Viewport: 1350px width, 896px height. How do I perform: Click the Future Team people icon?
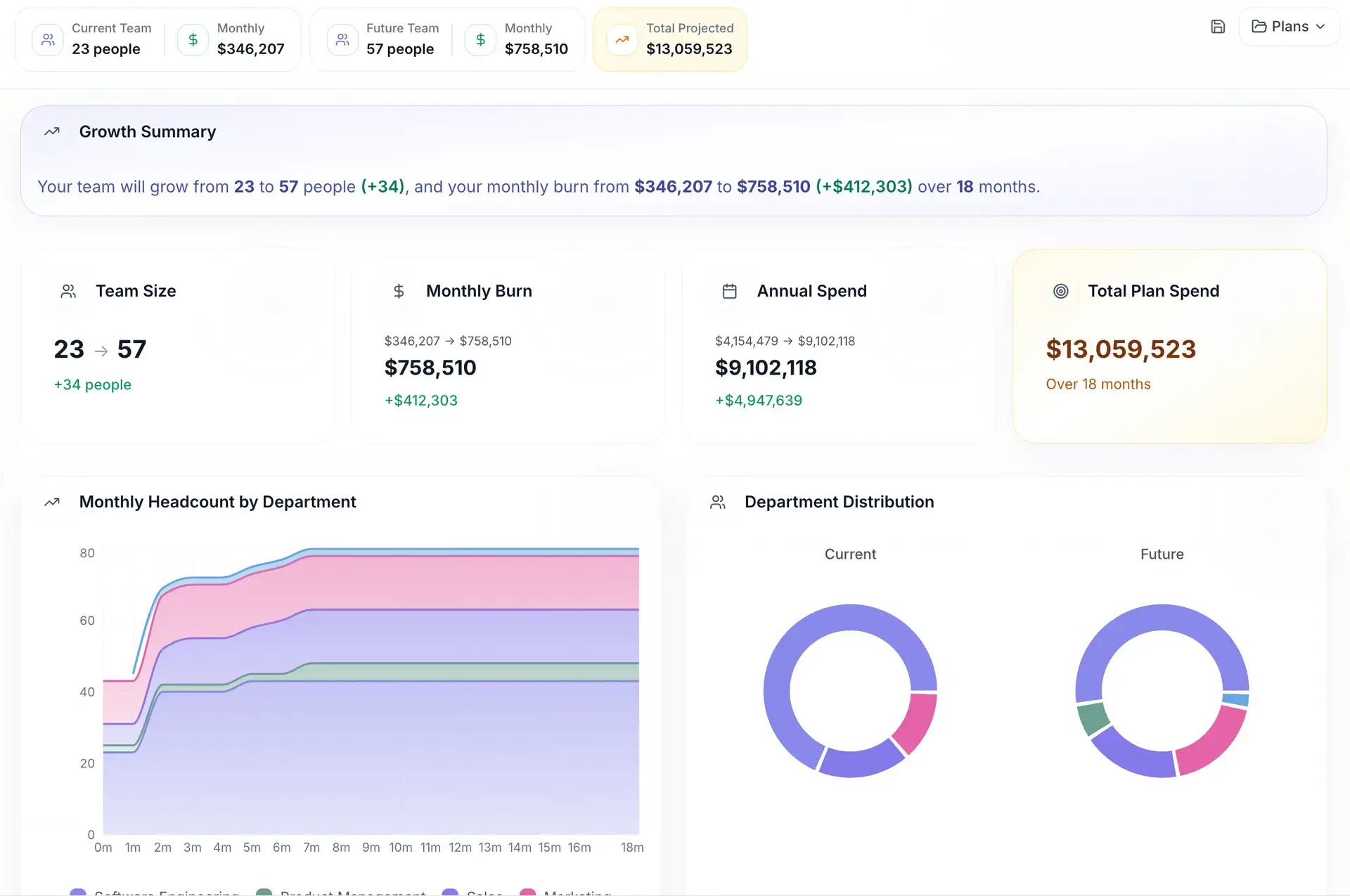coord(342,39)
